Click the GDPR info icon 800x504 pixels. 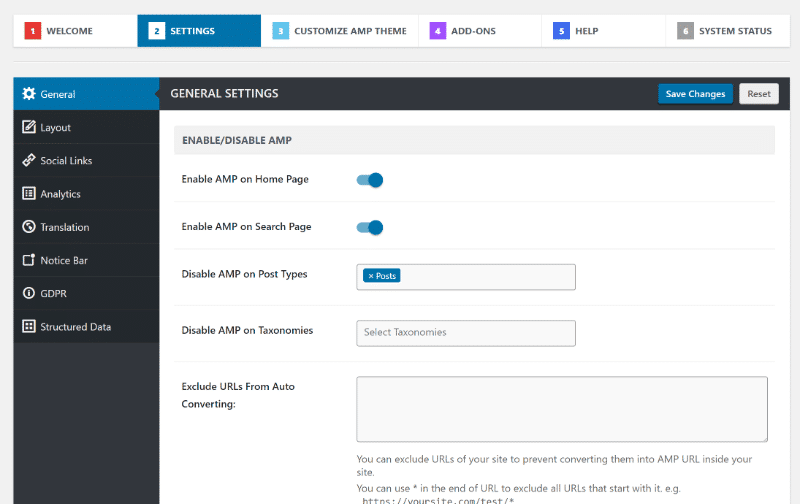point(29,294)
